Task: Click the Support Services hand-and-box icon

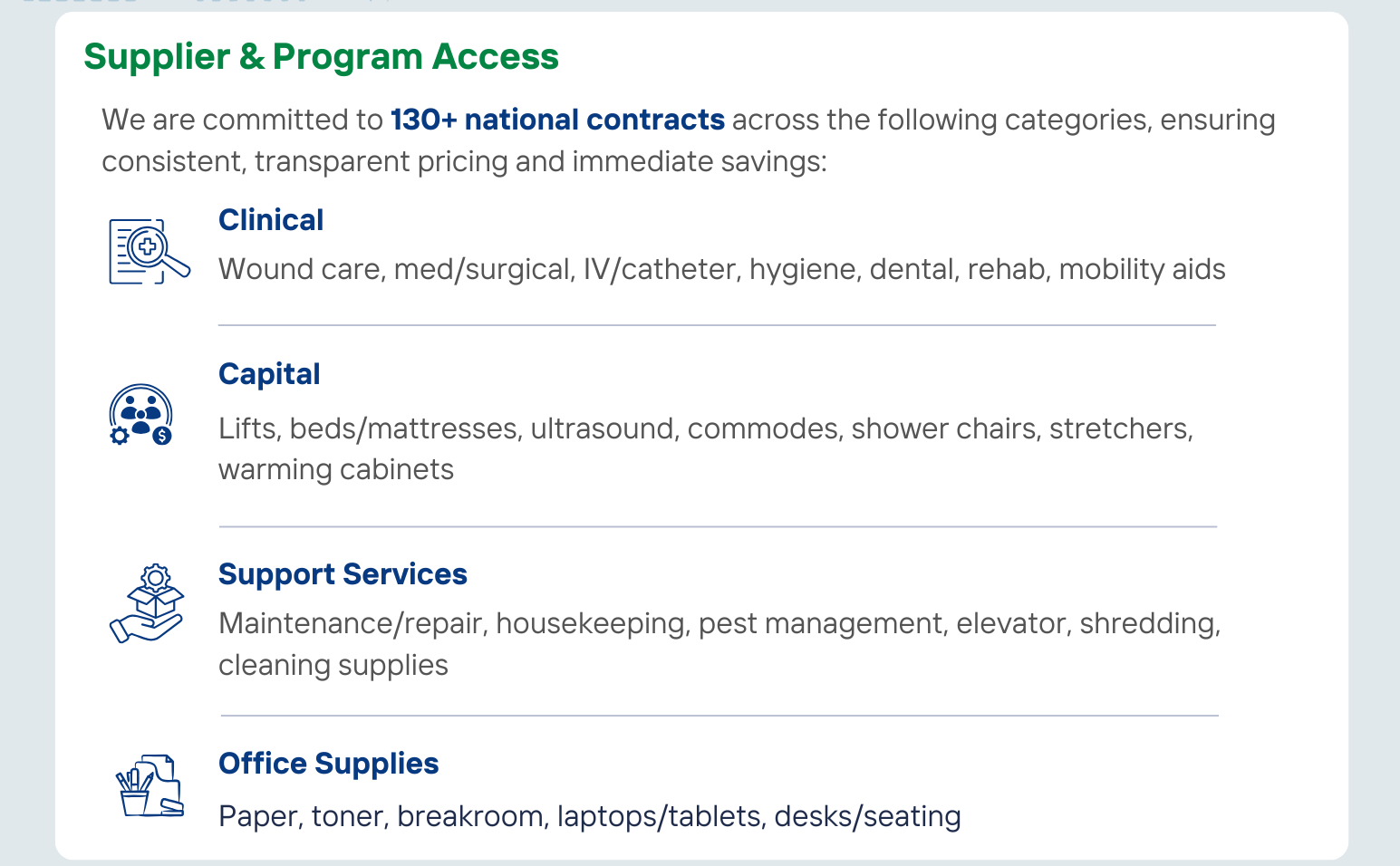Action: click(x=147, y=603)
